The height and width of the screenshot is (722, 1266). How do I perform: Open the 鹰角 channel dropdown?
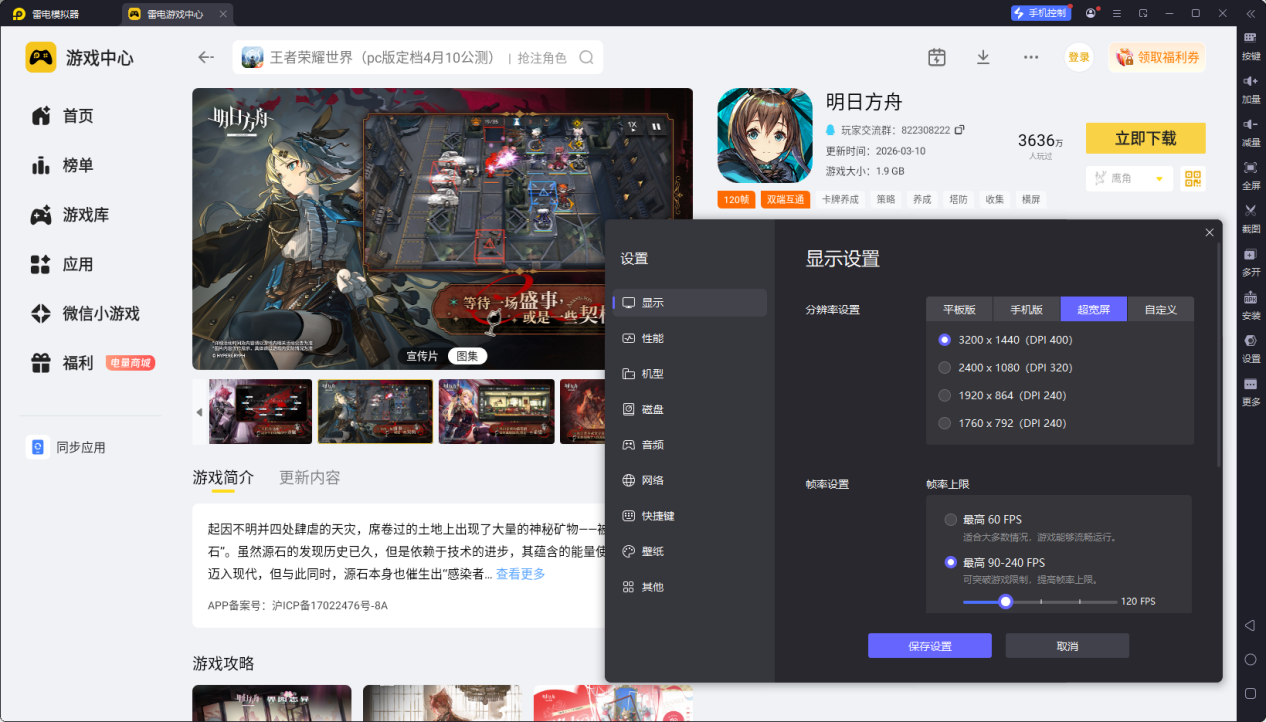[x=1129, y=178]
